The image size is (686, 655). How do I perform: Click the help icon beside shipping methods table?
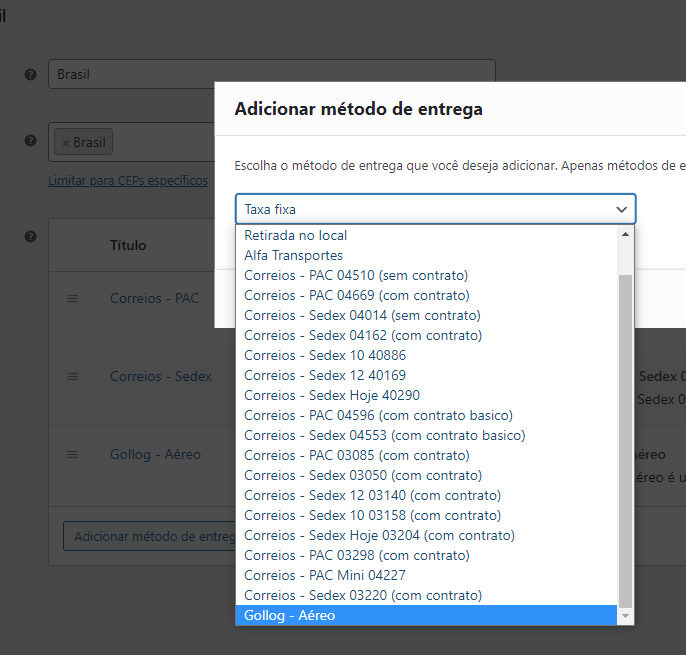pyautogui.click(x=31, y=237)
